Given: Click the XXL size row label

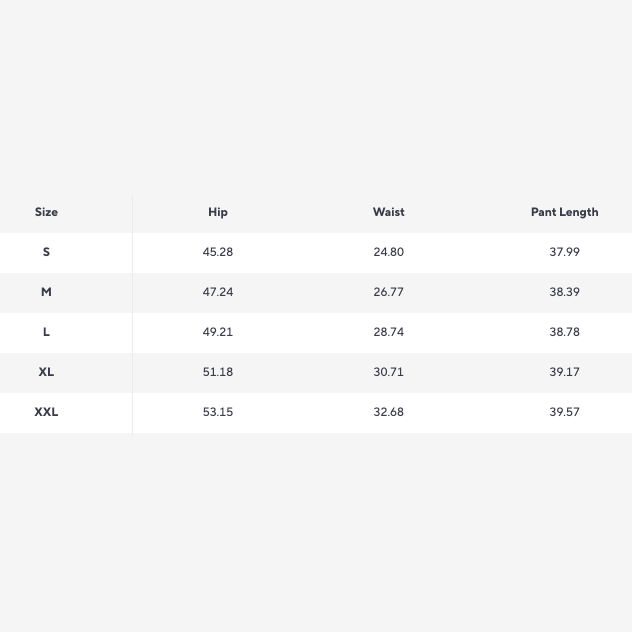Looking at the screenshot, I should [x=46, y=412].
